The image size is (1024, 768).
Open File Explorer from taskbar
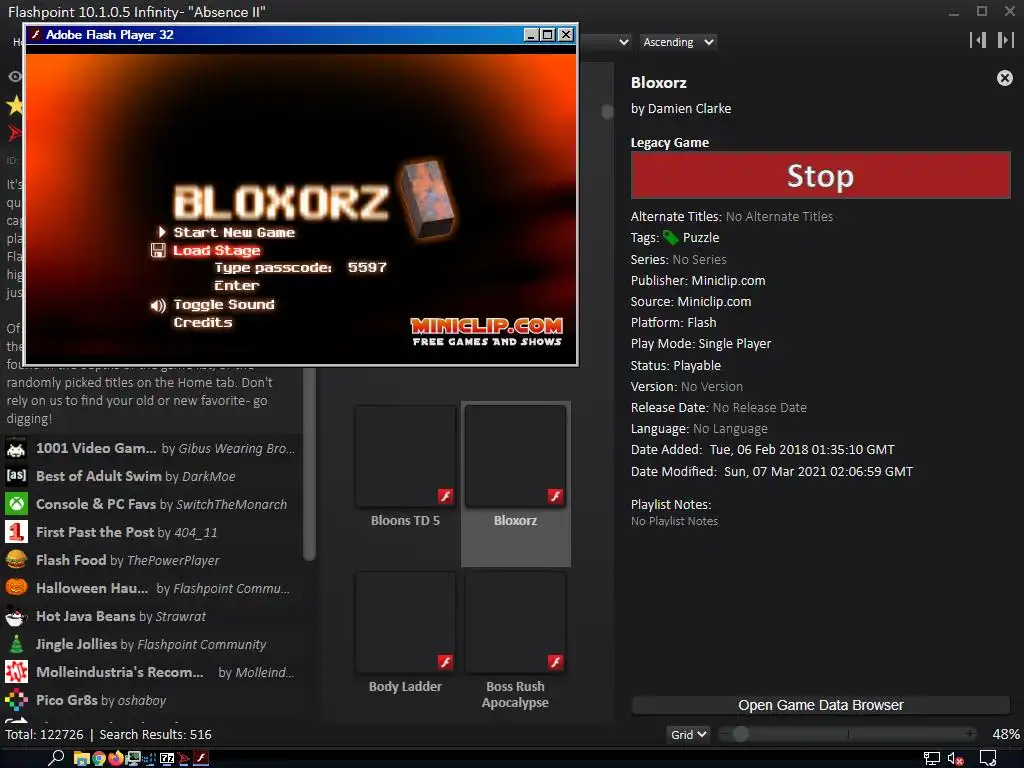pos(81,758)
